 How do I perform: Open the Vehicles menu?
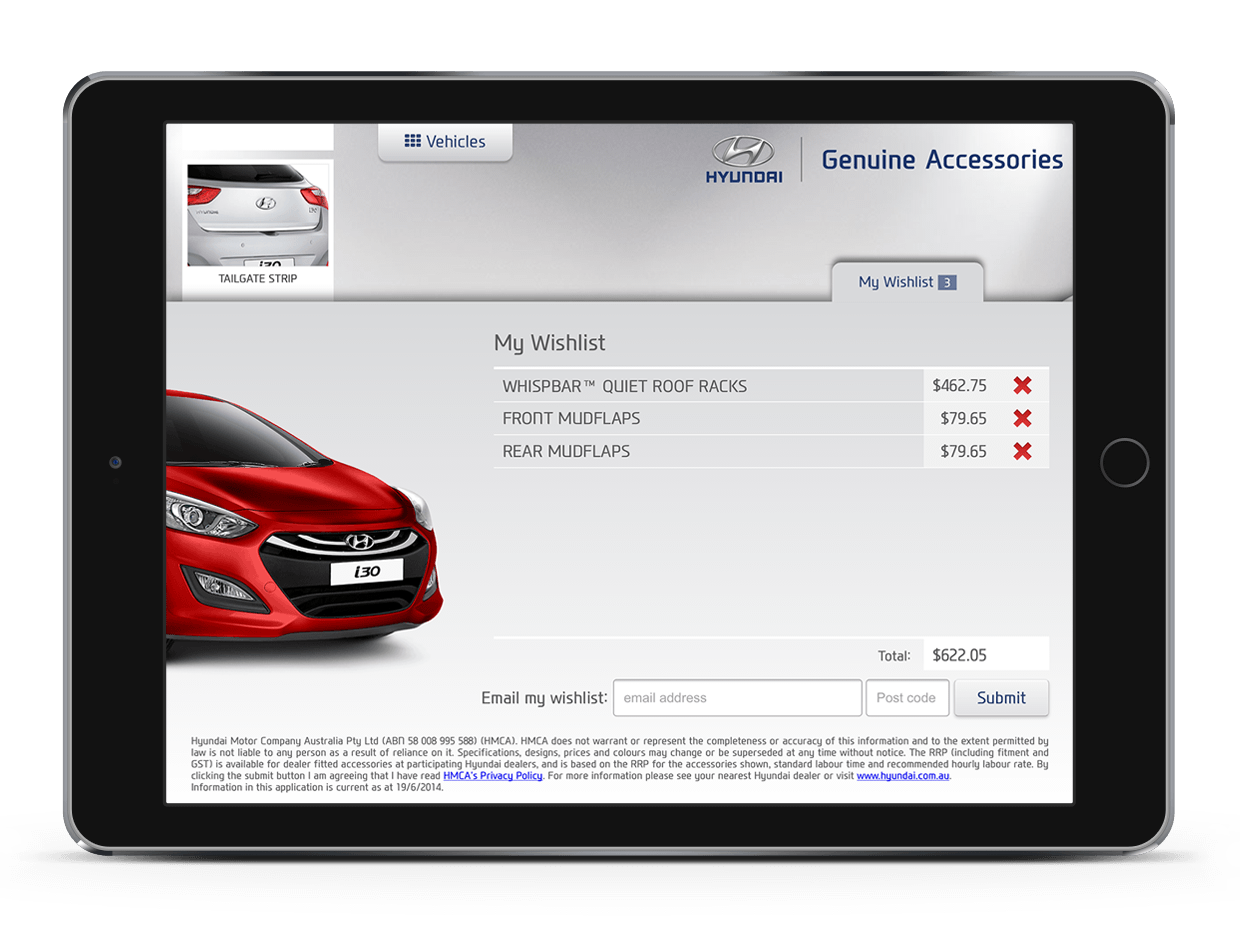(x=444, y=141)
